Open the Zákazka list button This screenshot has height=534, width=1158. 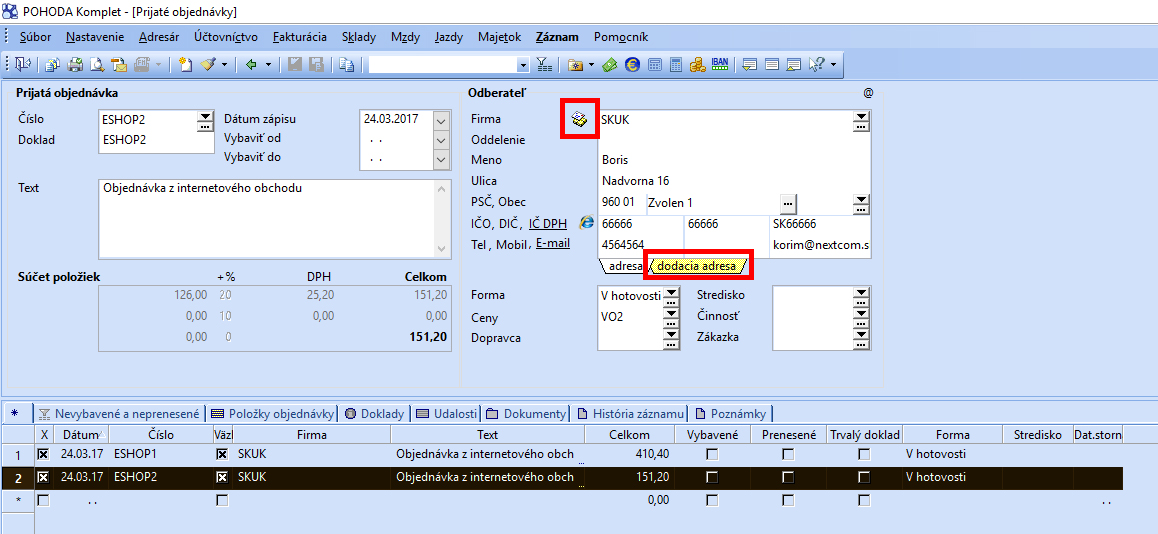[860, 338]
